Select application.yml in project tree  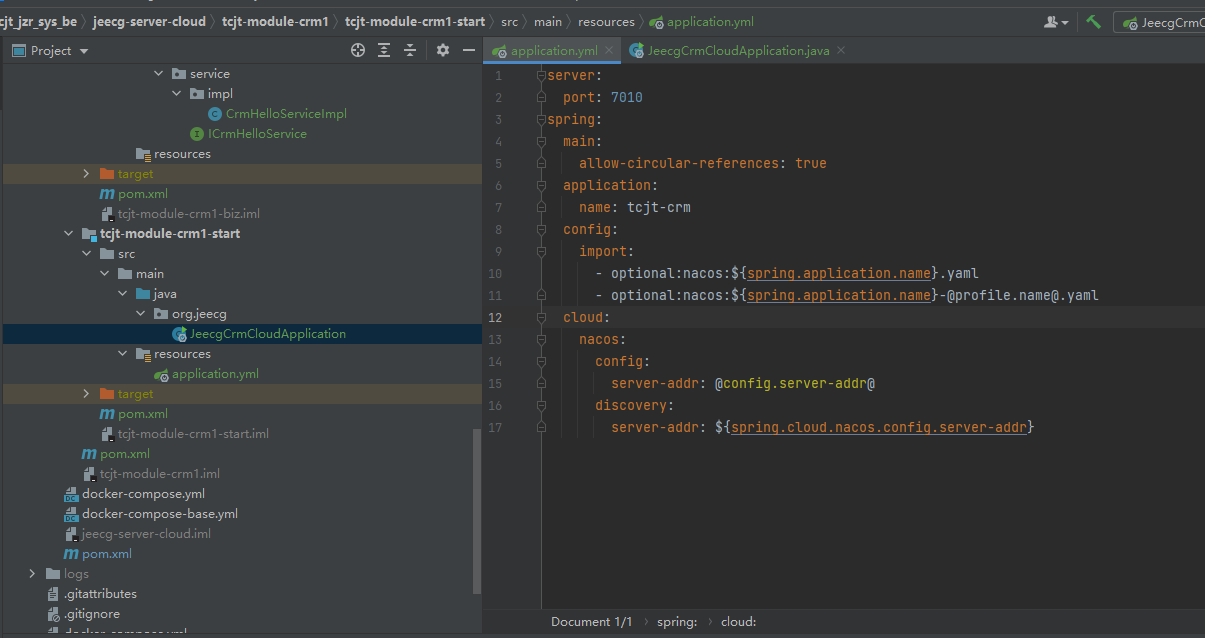coord(215,373)
